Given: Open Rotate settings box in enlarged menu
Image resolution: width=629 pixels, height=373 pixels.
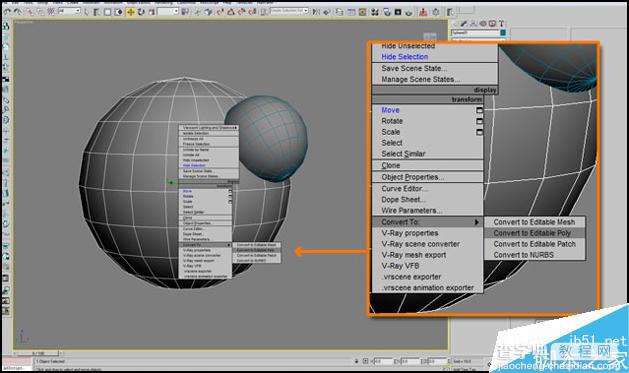Looking at the screenshot, I should coord(479,121).
